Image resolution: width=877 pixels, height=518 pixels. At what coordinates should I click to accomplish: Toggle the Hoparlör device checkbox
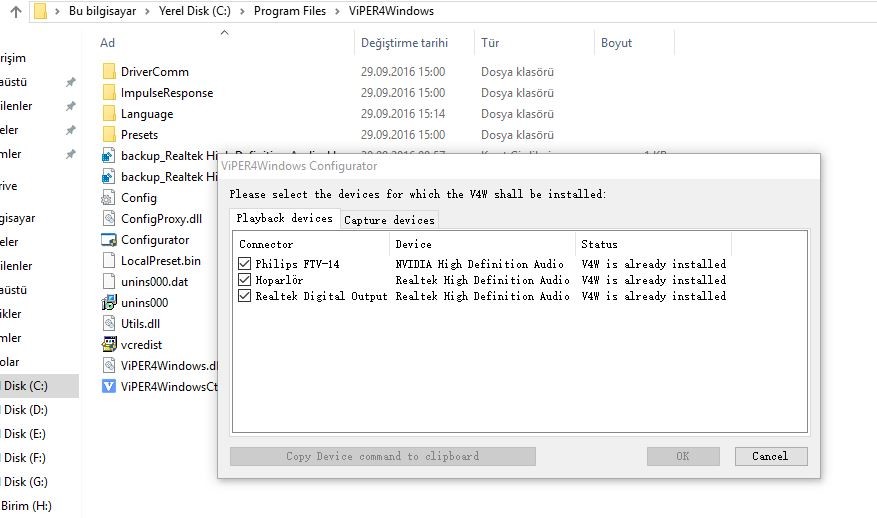245,280
